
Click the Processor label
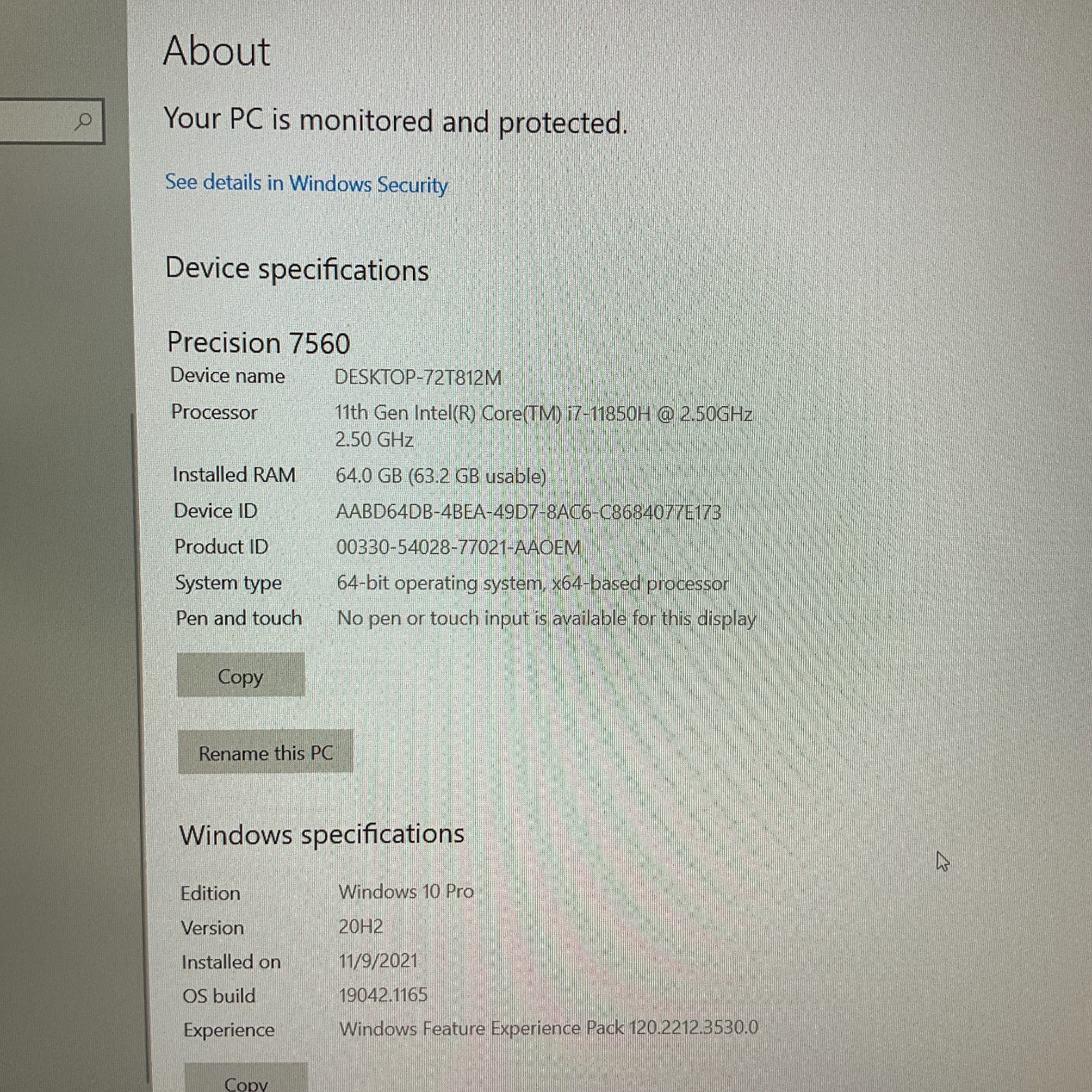click(x=214, y=412)
